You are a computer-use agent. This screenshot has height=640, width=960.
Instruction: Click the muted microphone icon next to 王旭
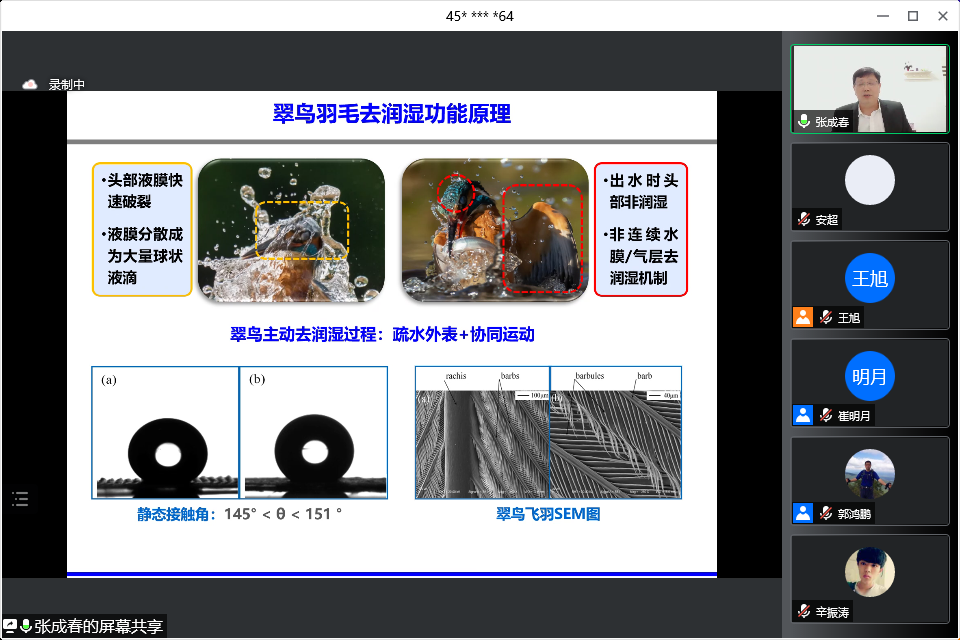click(x=826, y=317)
